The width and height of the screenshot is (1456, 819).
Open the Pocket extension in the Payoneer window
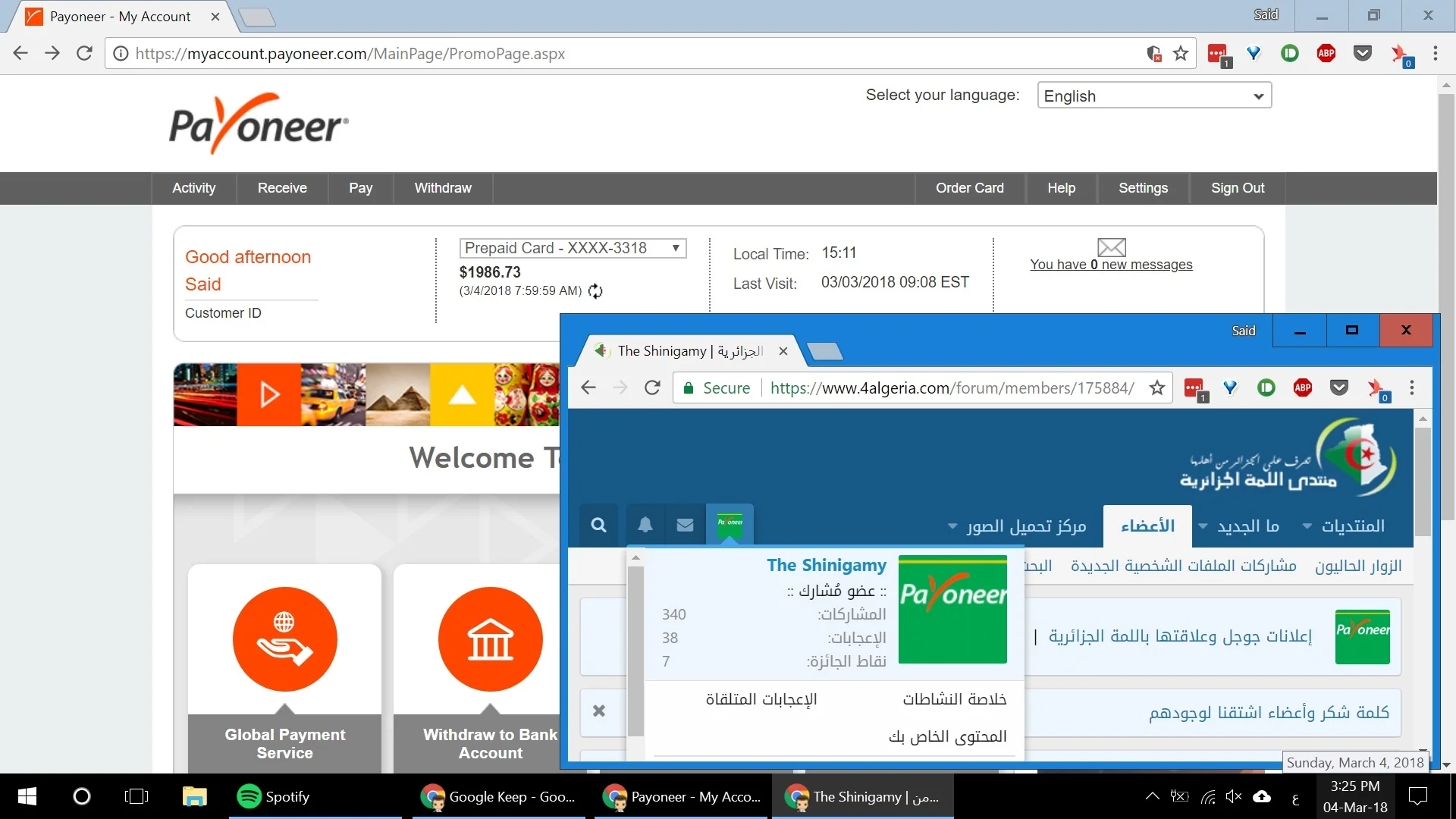pyautogui.click(x=1363, y=53)
